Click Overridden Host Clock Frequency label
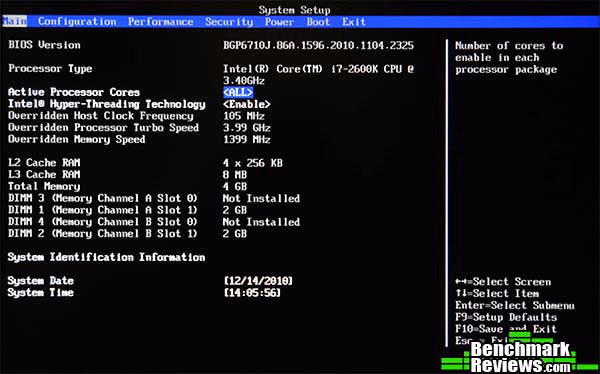Image resolution: width=600 pixels, height=374 pixels. pyautogui.click(x=101, y=116)
